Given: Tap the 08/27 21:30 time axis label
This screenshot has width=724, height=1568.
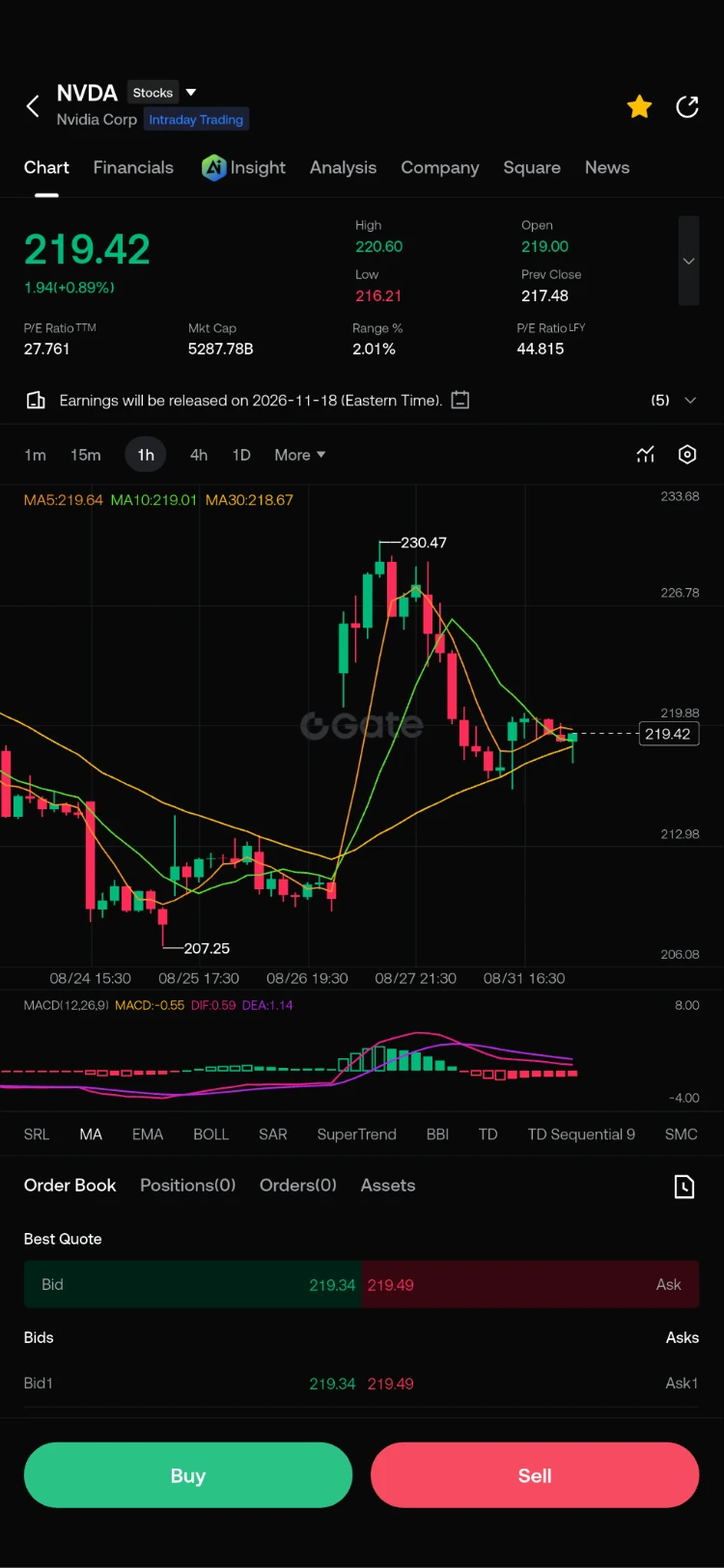Looking at the screenshot, I should tap(416, 978).
